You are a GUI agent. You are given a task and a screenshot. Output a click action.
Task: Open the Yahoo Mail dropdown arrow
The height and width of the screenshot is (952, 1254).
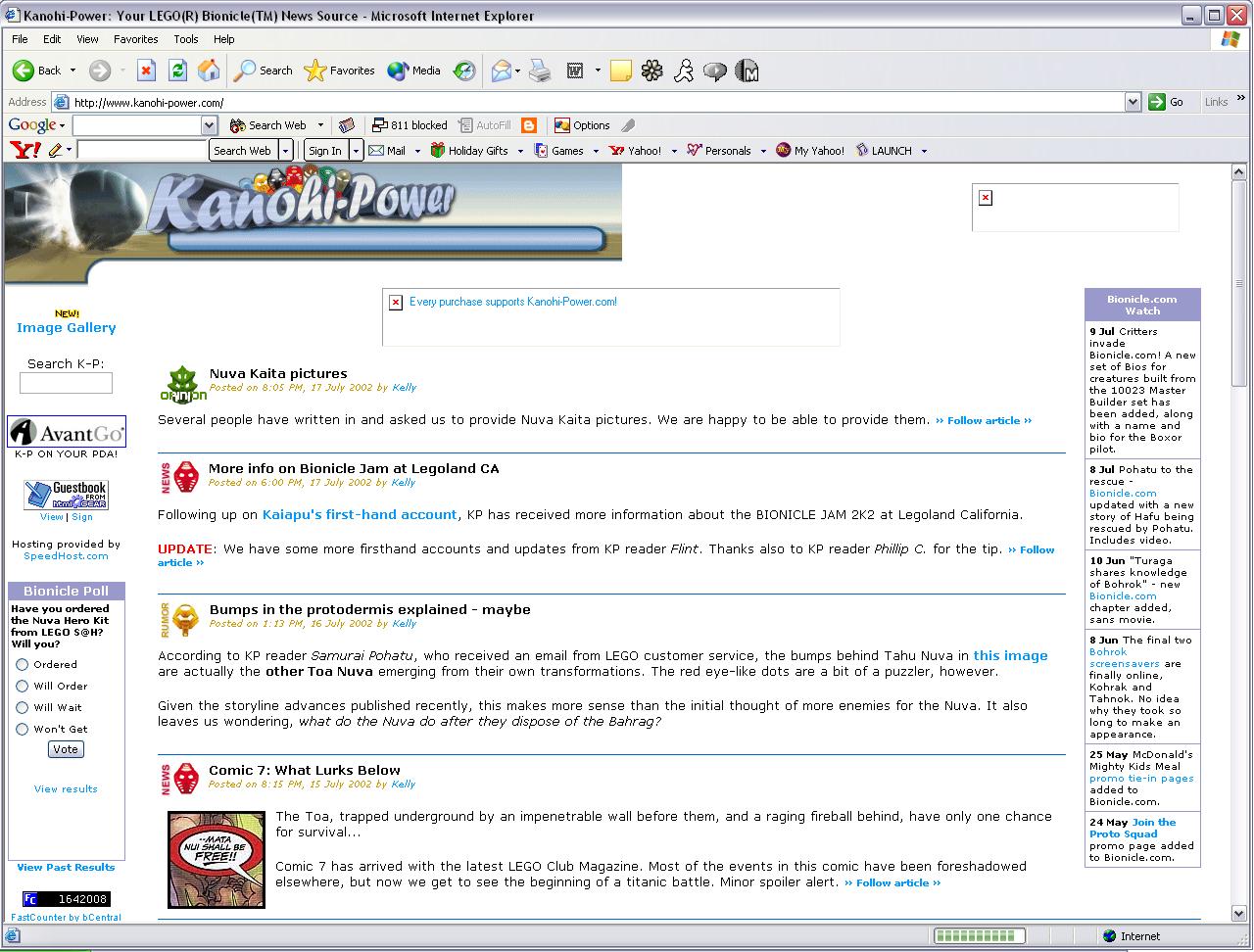417,151
